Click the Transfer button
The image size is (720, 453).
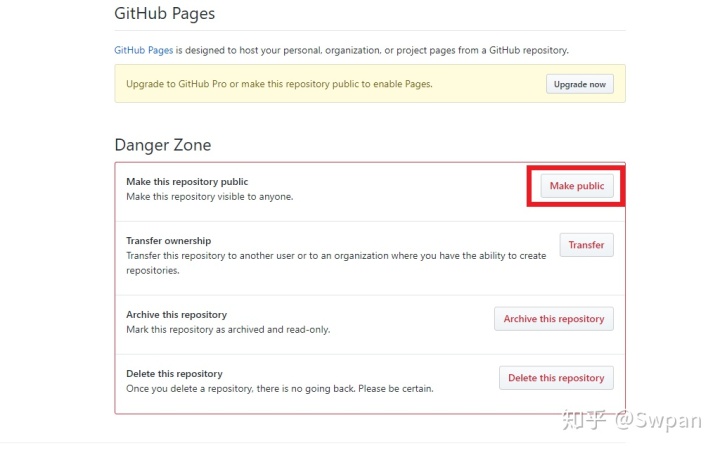(x=586, y=245)
